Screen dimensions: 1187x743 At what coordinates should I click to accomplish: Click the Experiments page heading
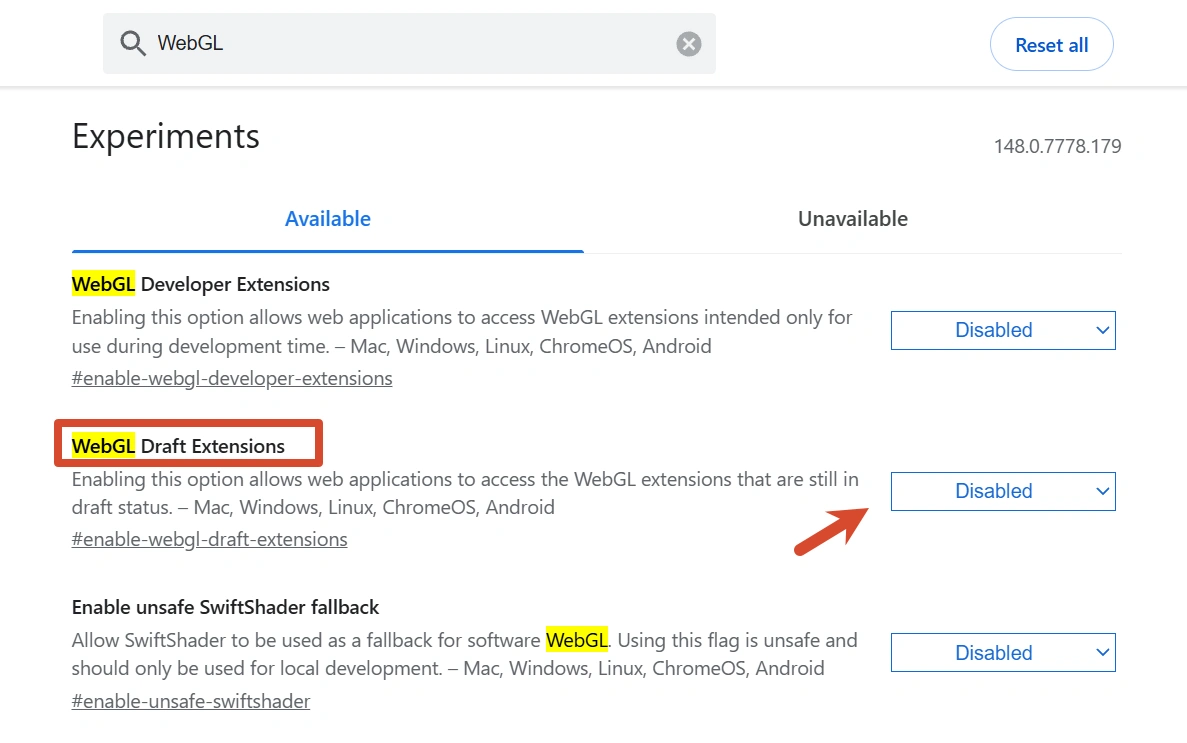(x=166, y=137)
